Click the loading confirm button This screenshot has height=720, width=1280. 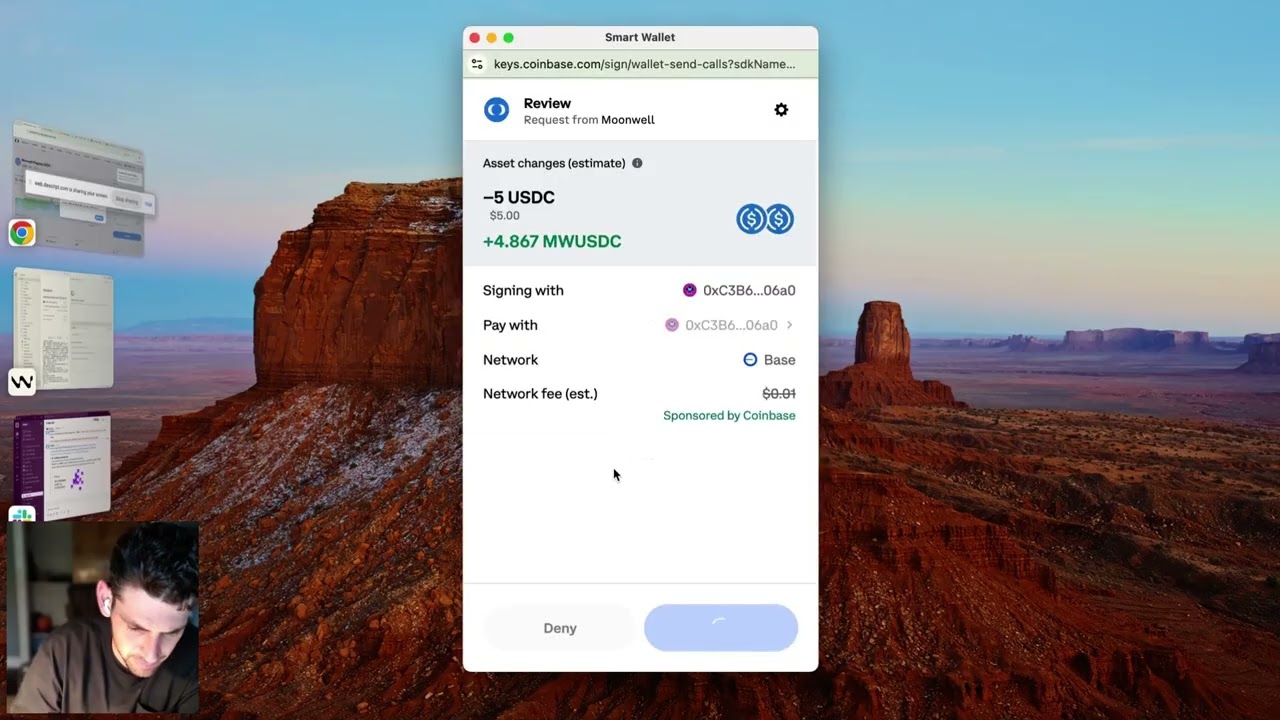(x=721, y=628)
